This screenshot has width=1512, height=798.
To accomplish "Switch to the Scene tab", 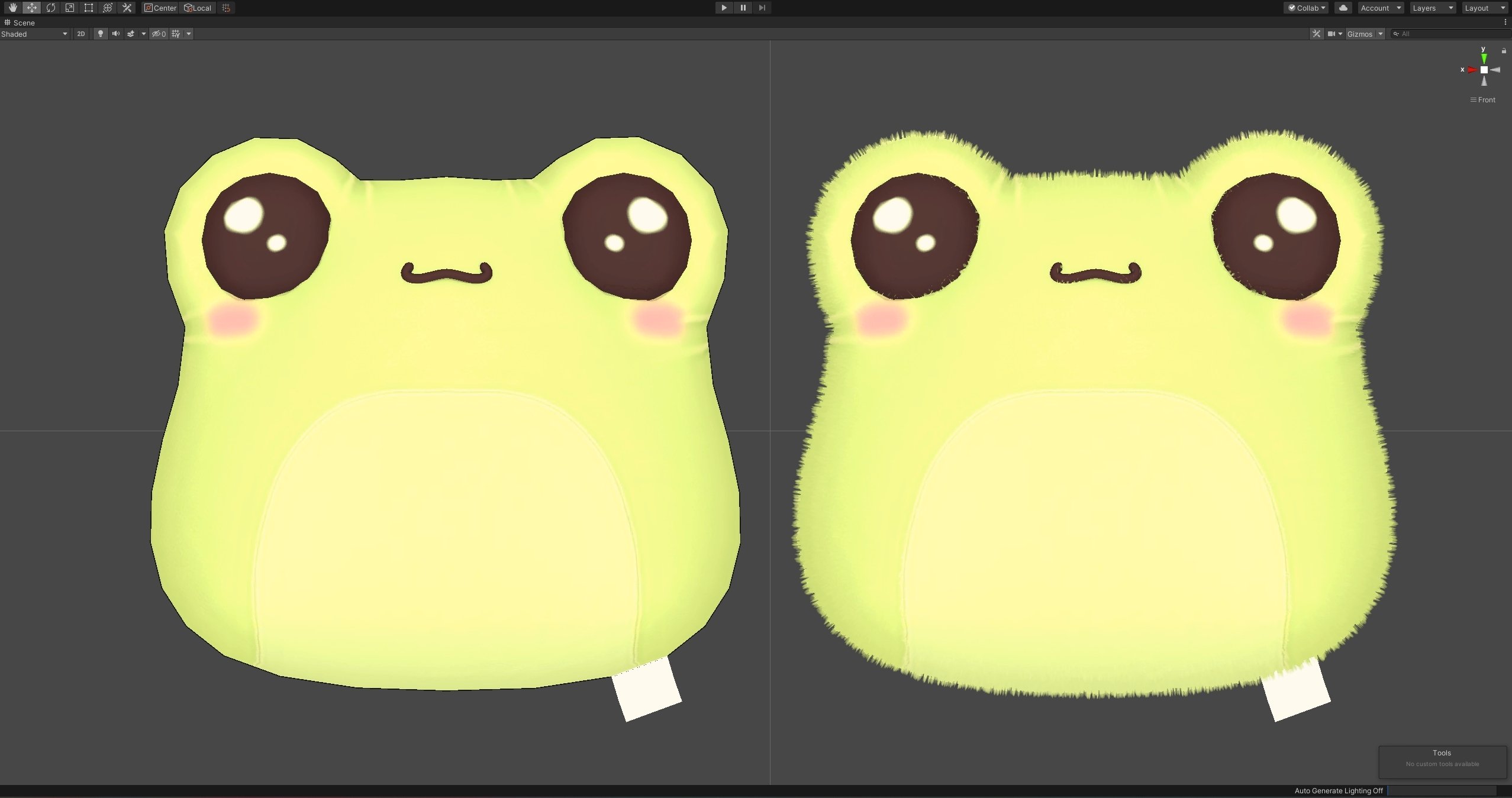I will tap(20, 22).
